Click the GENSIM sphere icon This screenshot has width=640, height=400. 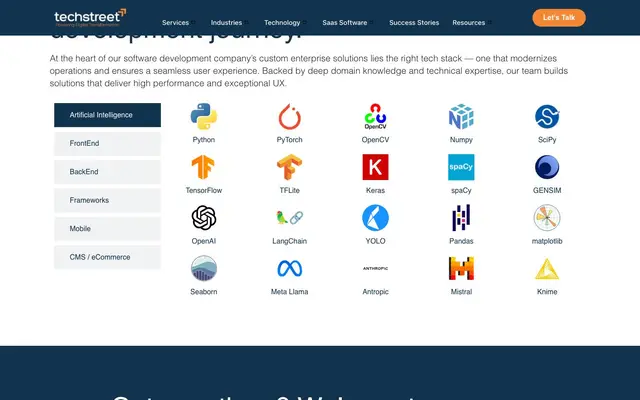(547, 167)
